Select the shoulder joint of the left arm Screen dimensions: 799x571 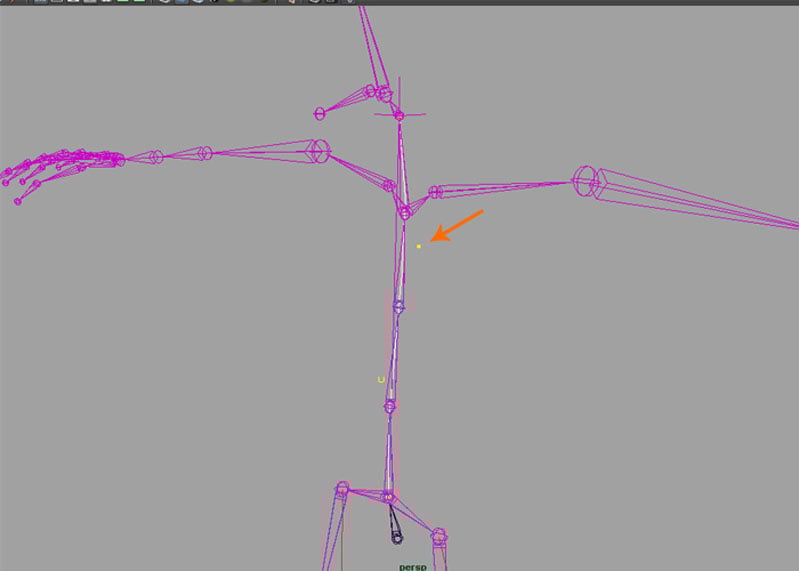click(319, 151)
